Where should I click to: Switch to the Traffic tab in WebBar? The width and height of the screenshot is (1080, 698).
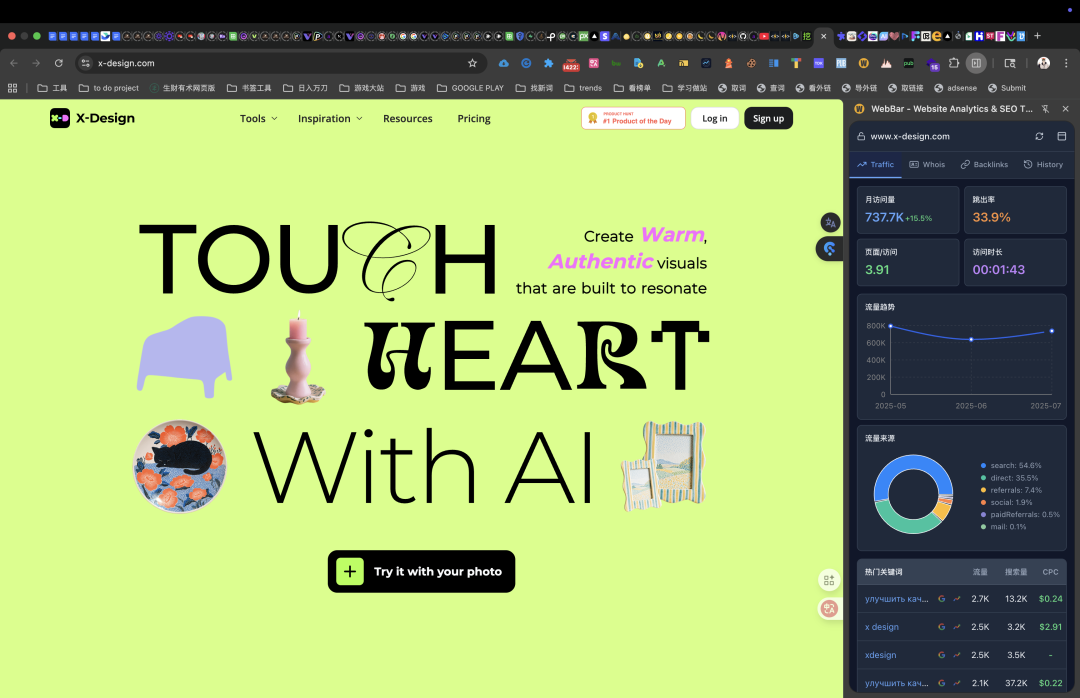(x=875, y=165)
